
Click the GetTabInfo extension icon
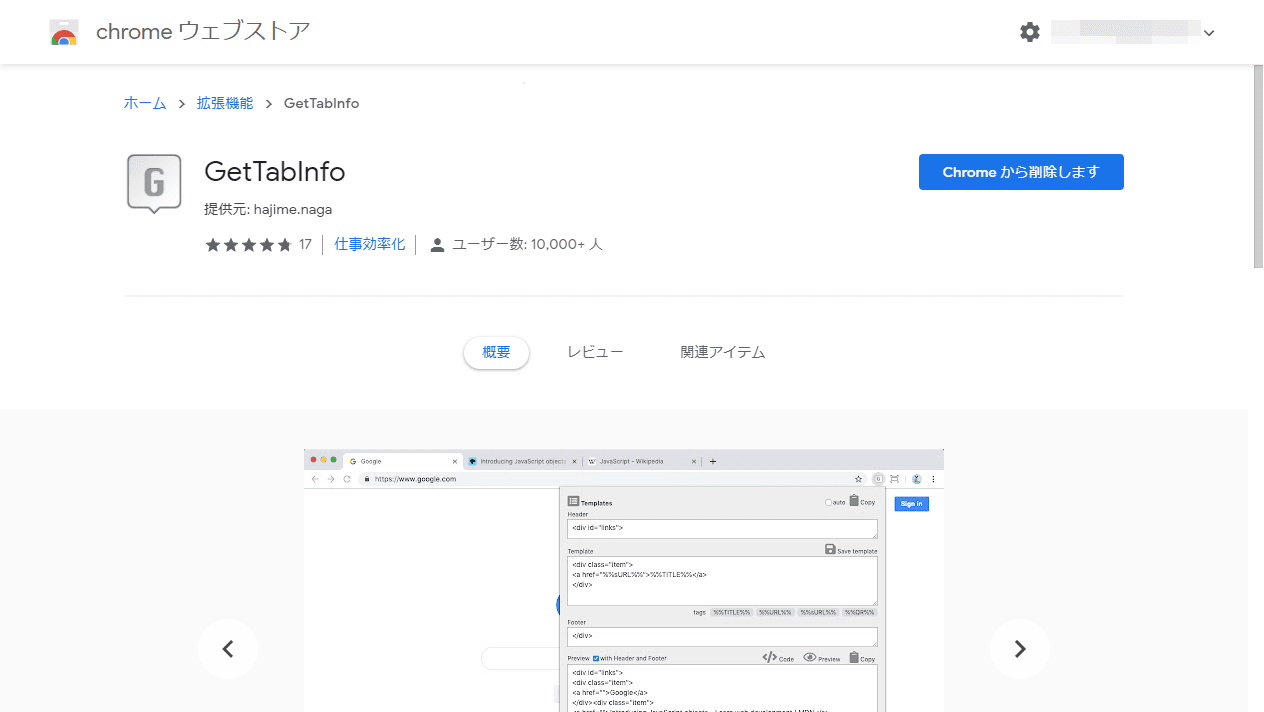click(x=154, y=184)
